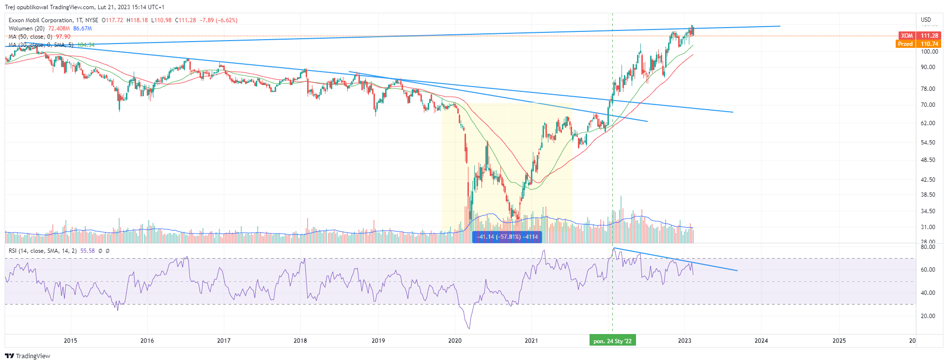This screenshot has width=948, height=364.
Task: Click the '38.50' price axis label
Action: (x=927, y=195)
